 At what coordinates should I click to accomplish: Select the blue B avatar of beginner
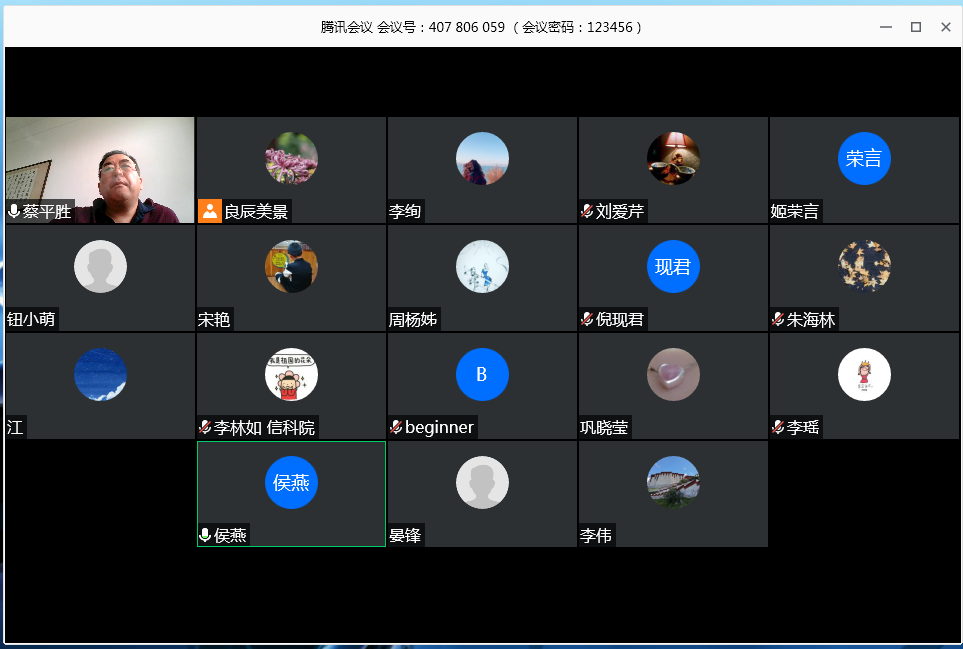coord(482,374)
